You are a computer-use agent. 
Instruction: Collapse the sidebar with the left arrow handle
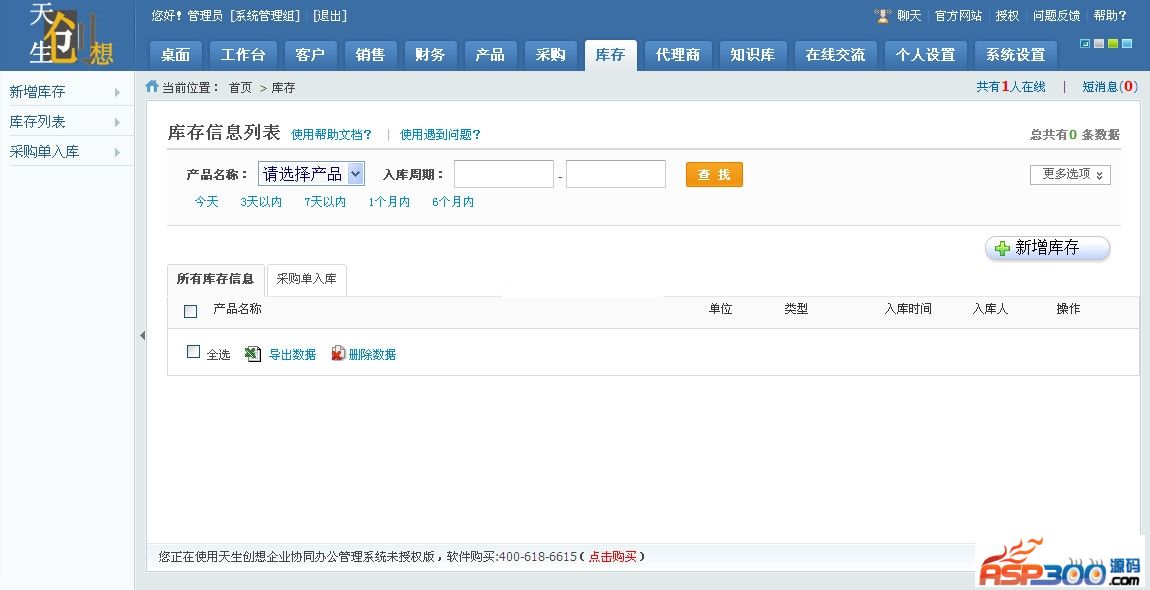tap(141, 336)
